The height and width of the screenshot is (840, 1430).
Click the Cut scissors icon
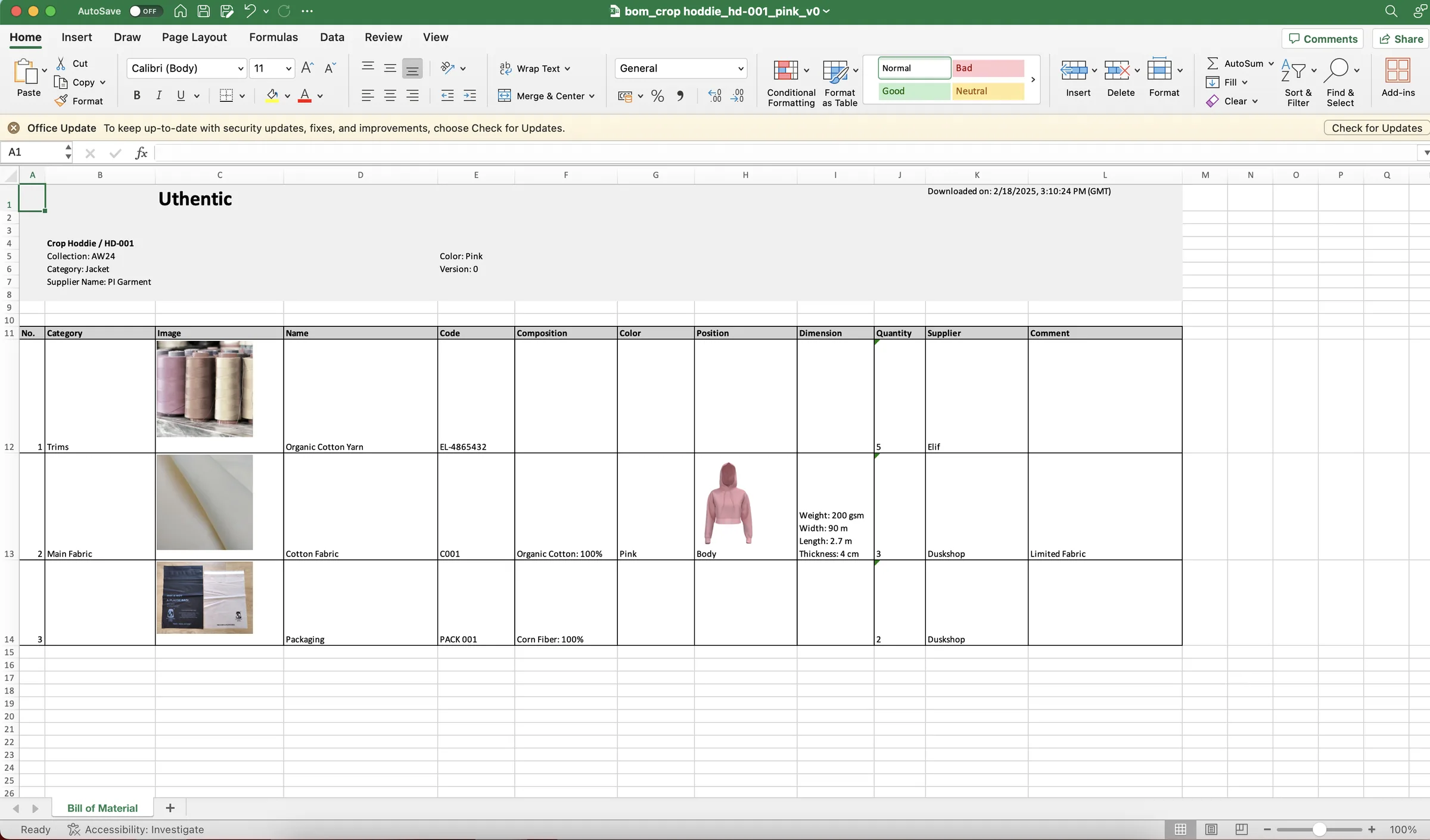61,63
